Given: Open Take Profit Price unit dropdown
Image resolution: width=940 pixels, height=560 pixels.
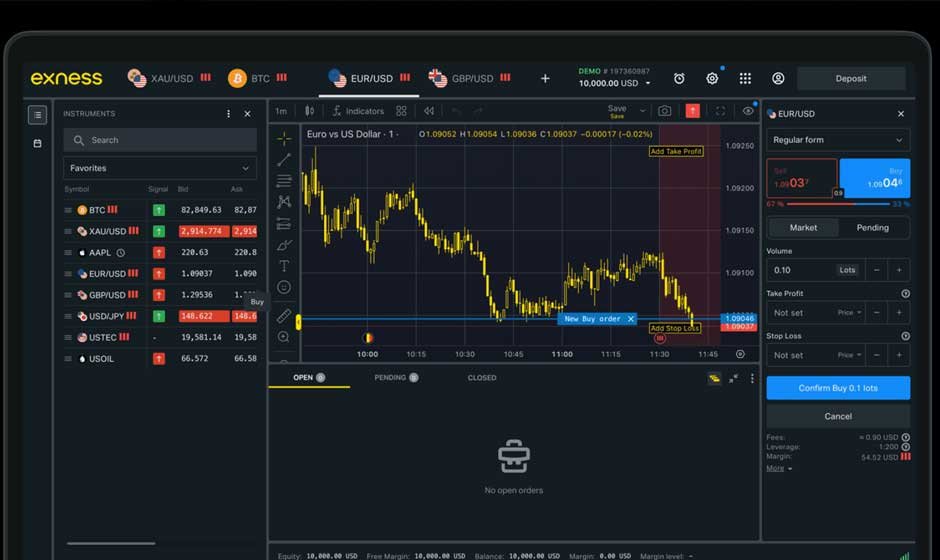Looking at the screenshot, I should 849,313.
